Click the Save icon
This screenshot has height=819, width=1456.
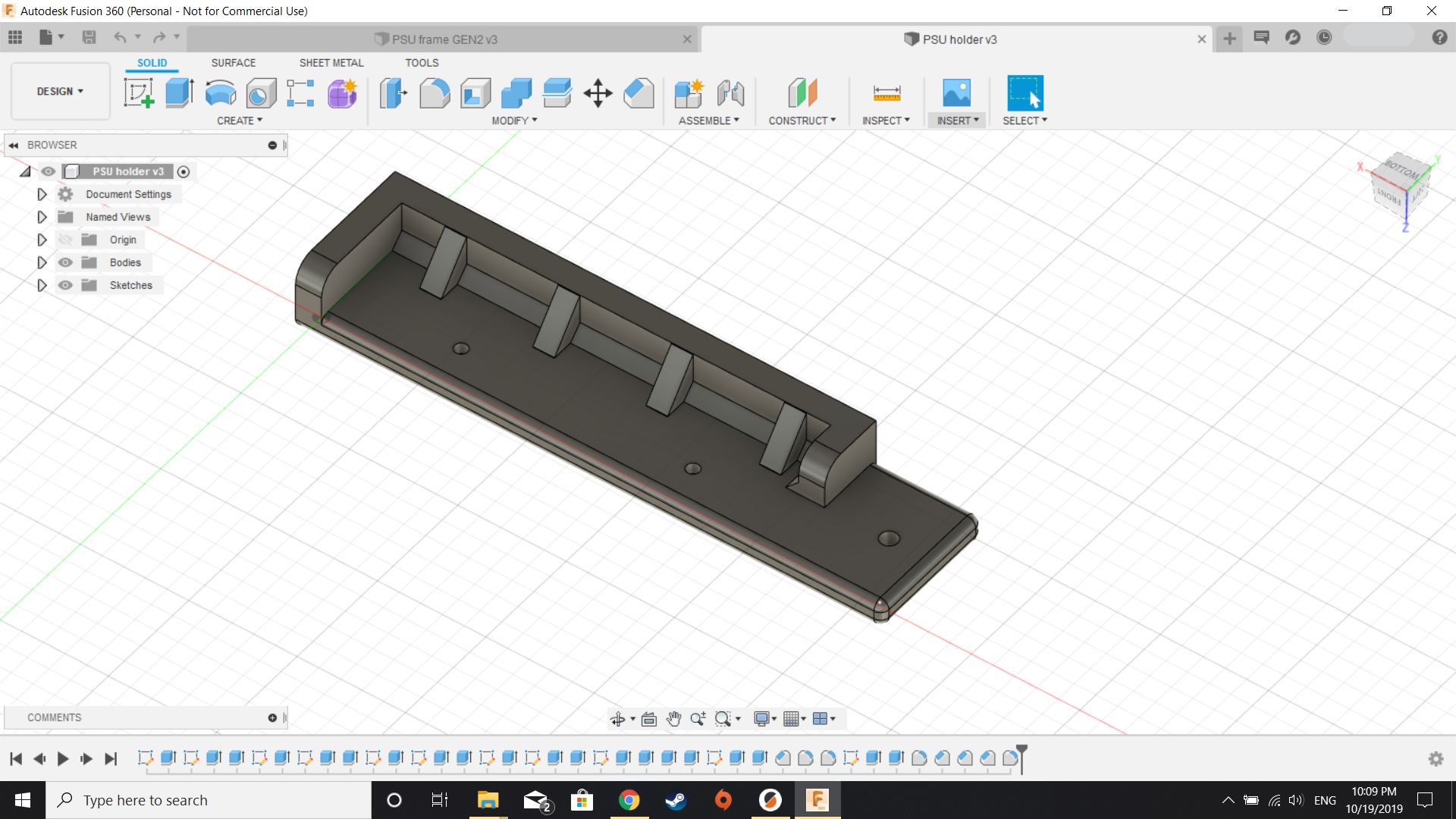[x=89, y=37]
